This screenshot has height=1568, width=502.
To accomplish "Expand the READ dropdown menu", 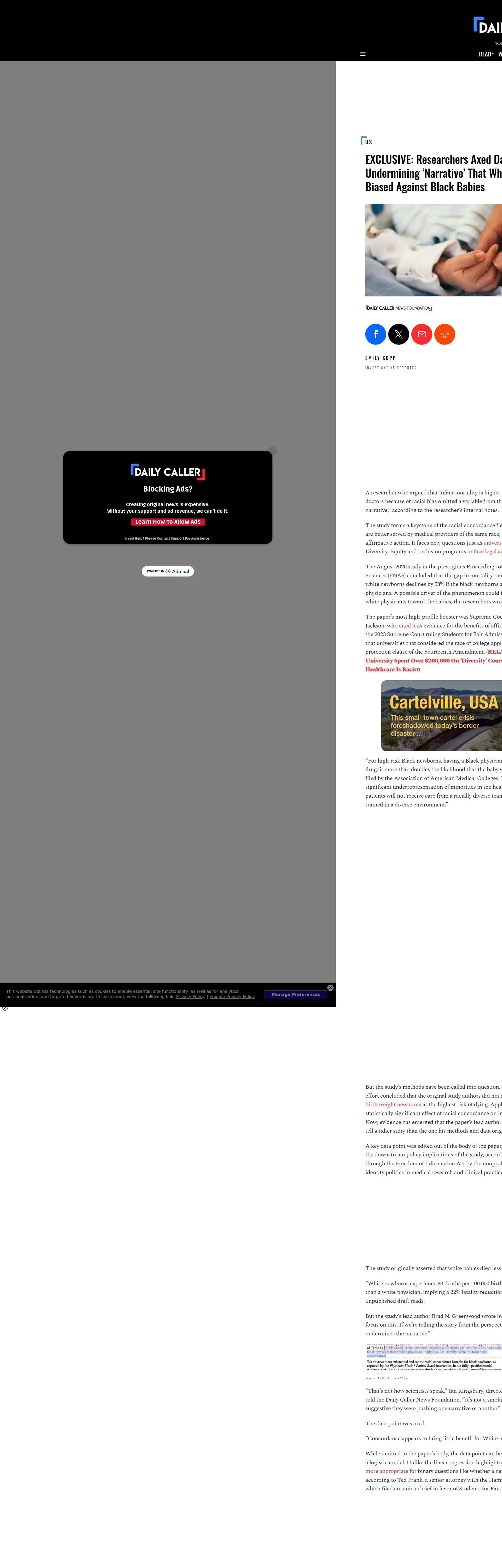I will [x=486, y=54].
